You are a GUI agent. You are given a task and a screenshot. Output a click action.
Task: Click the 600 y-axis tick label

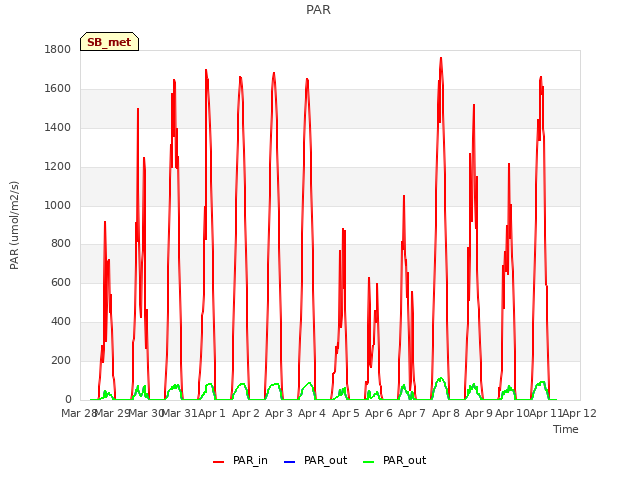pos(61,282)
